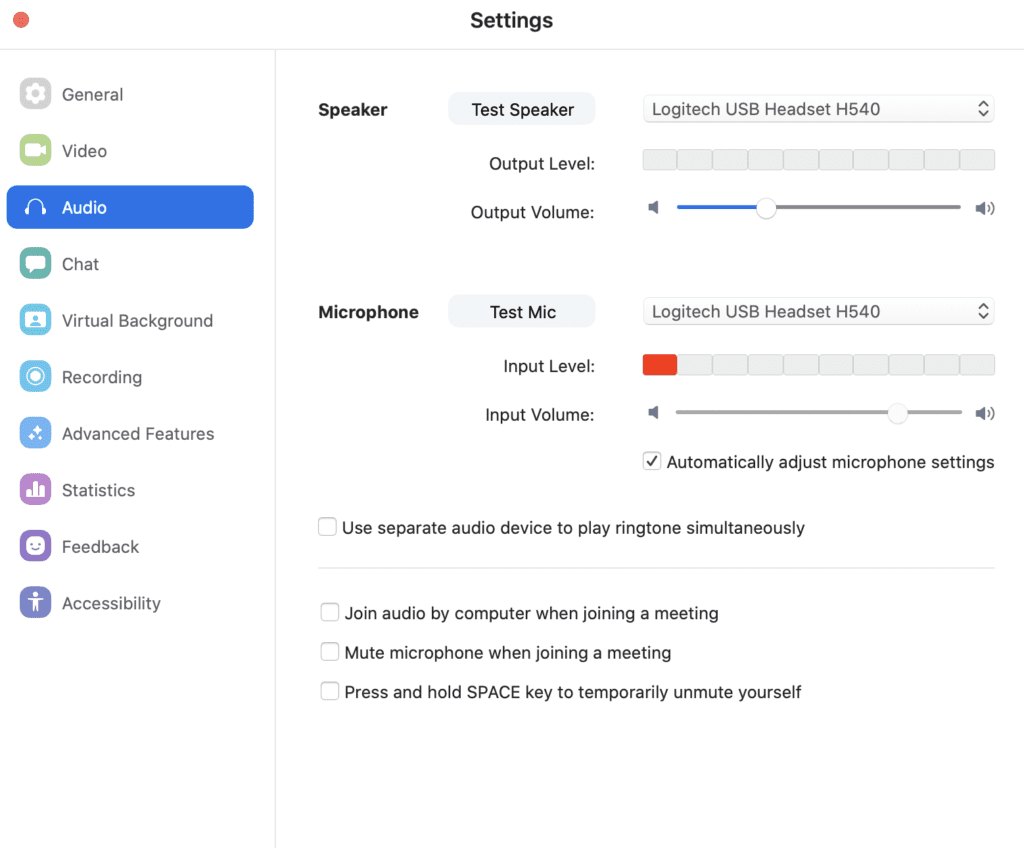Image resolution: width=1024 pixels, height=848 pixels.
Task: Uncheck Automatically adjust microphone settings
Action: pyautogui.click(x=652, y=462)
